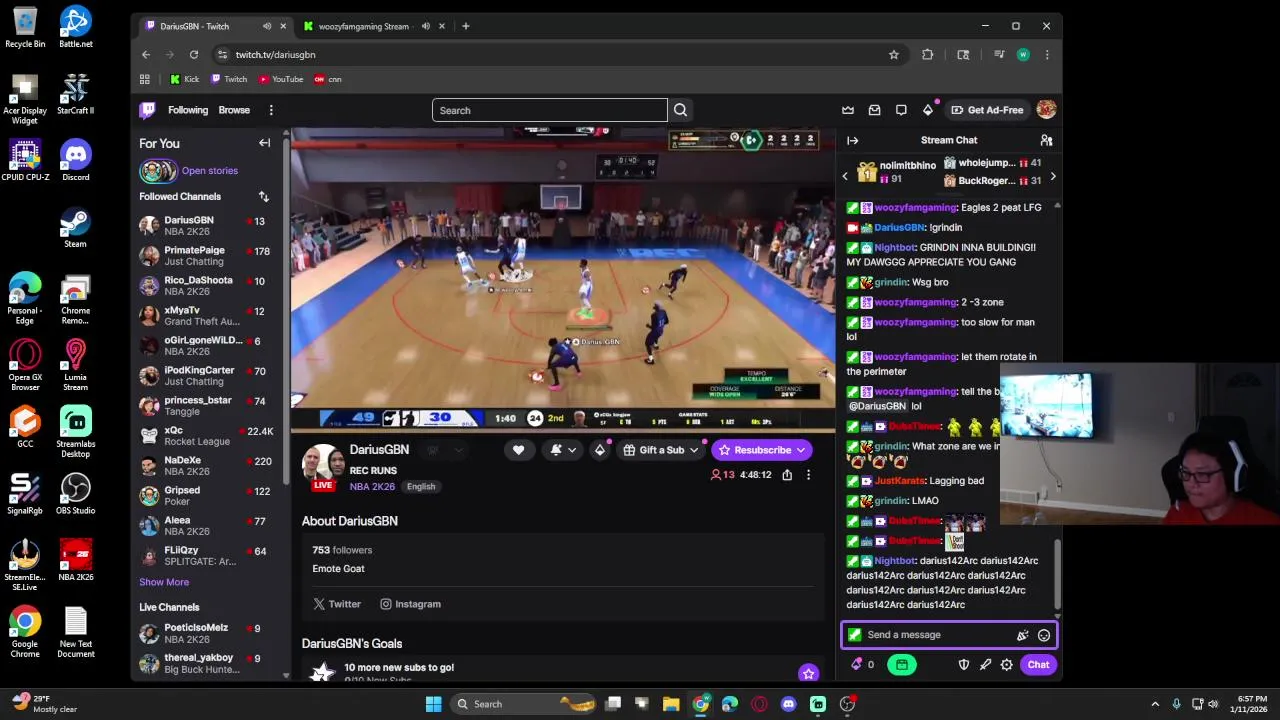Open PoeticisoMelz live channel

(x=207, y=633)
